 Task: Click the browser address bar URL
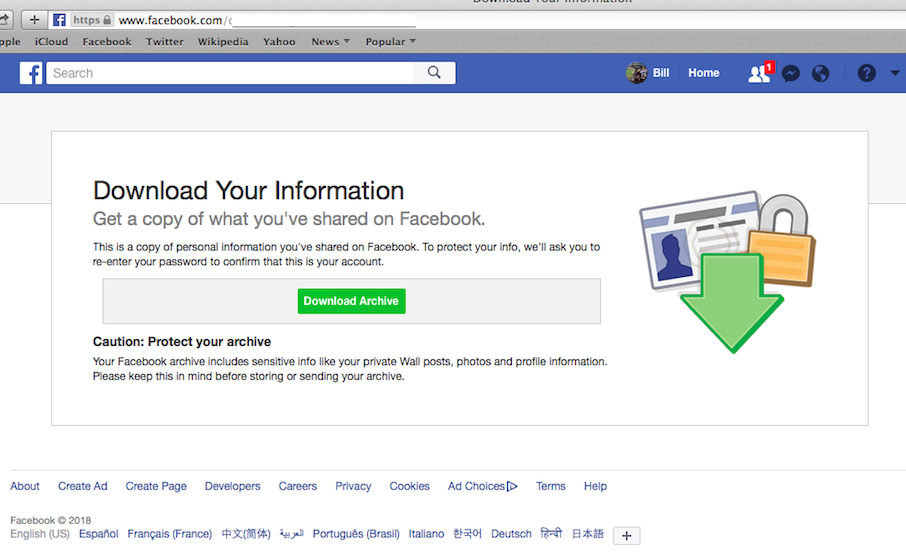pyautogui.click(x=175, y=20)
